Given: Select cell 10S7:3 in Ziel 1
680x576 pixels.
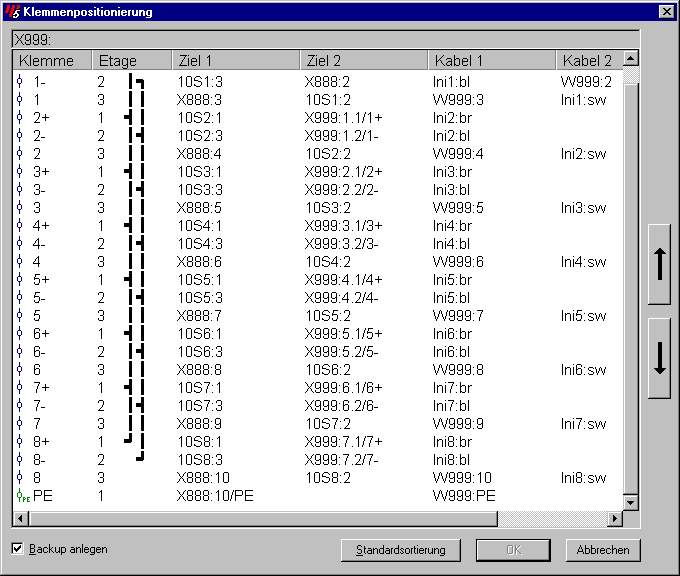Looking at the screenshot, I should point(200,406).
